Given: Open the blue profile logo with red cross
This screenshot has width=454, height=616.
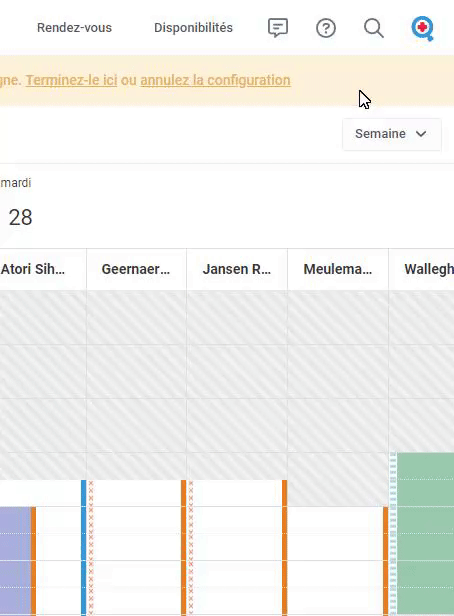Looking at the screenshot, I should tap(422, 28).
